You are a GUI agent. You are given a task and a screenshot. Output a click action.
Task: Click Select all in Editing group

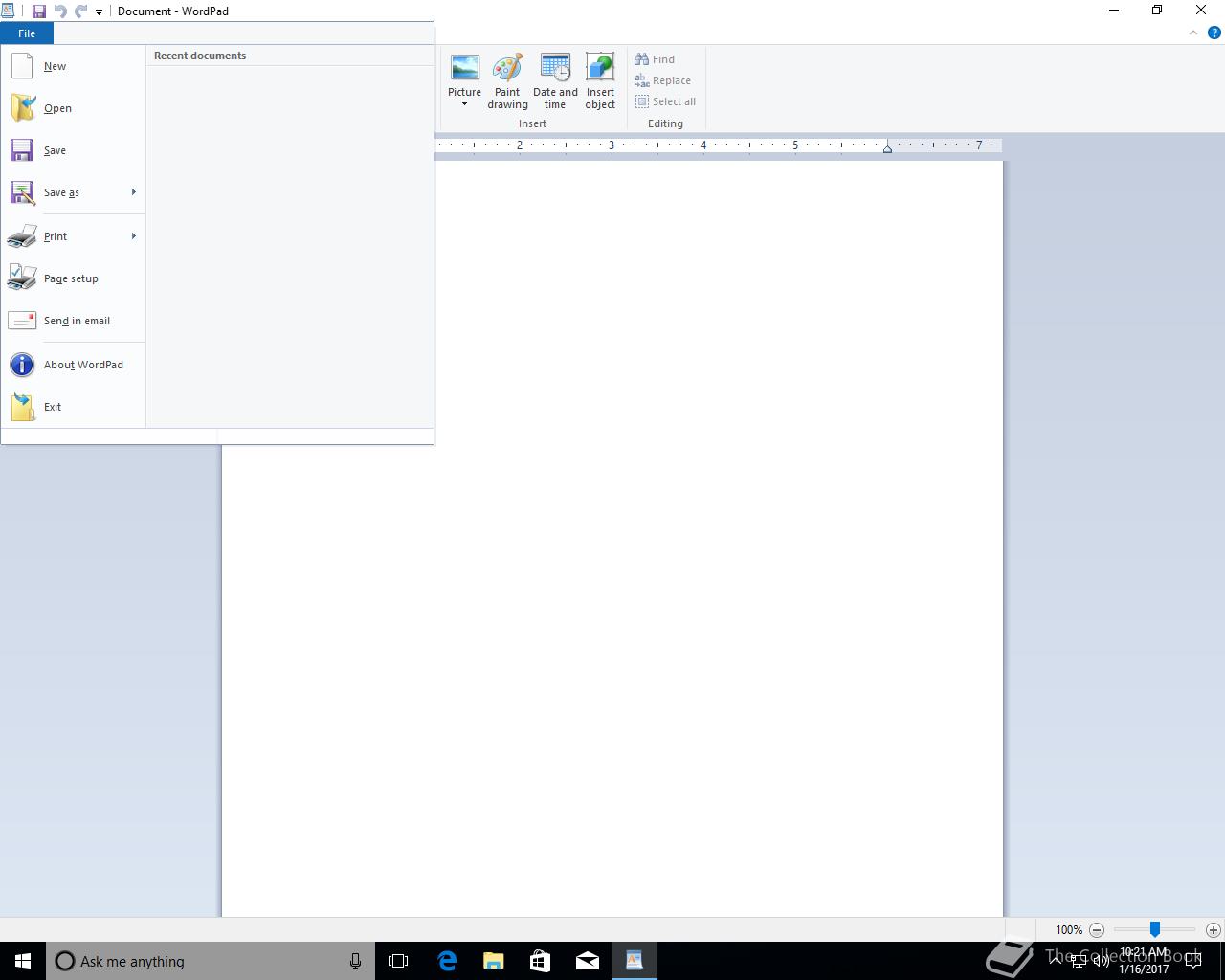665,101
